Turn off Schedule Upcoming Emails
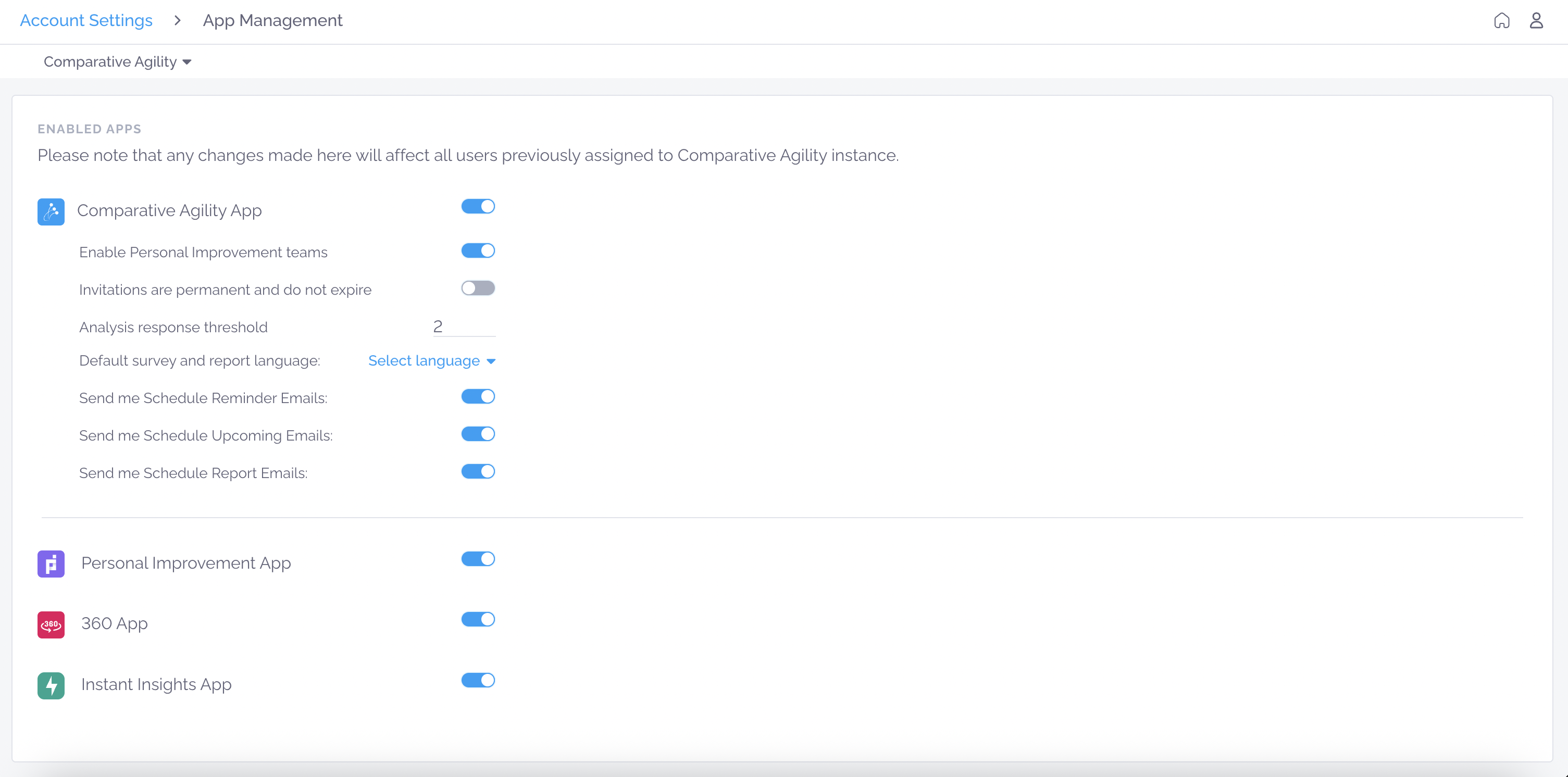Image resolution: width=1568 pixels, height=777 pixels. tap(478, 434)
